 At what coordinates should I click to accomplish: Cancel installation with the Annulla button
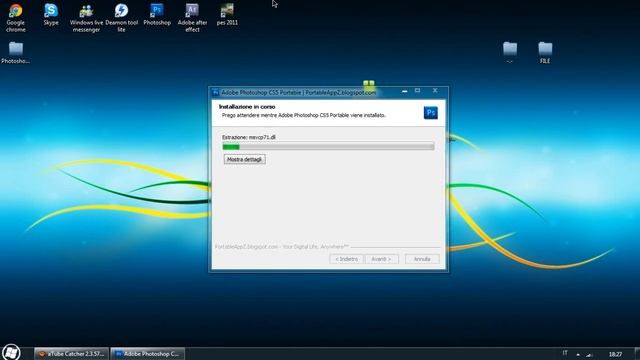[422, 259]
